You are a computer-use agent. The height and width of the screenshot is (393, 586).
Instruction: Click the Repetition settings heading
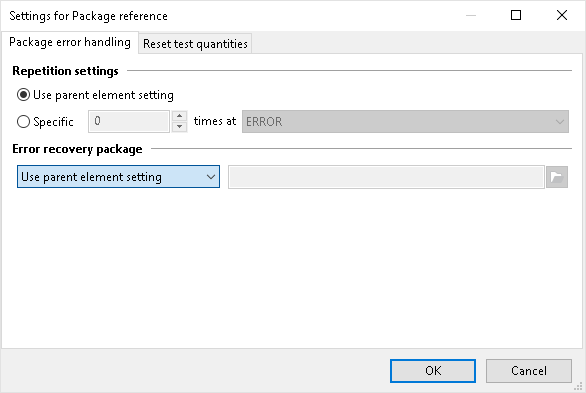65,71
